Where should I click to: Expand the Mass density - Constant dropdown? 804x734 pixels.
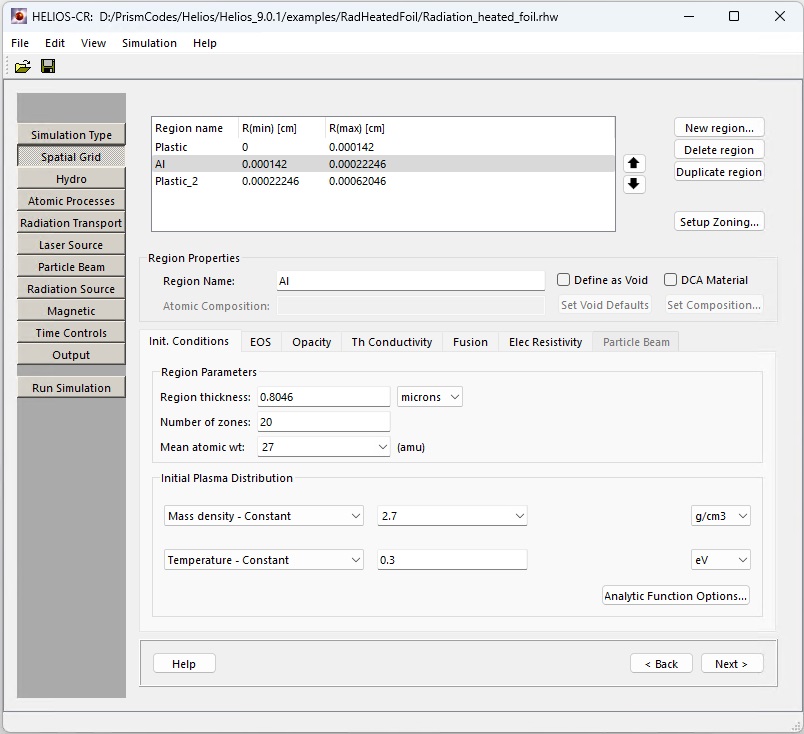click(264, 516)
